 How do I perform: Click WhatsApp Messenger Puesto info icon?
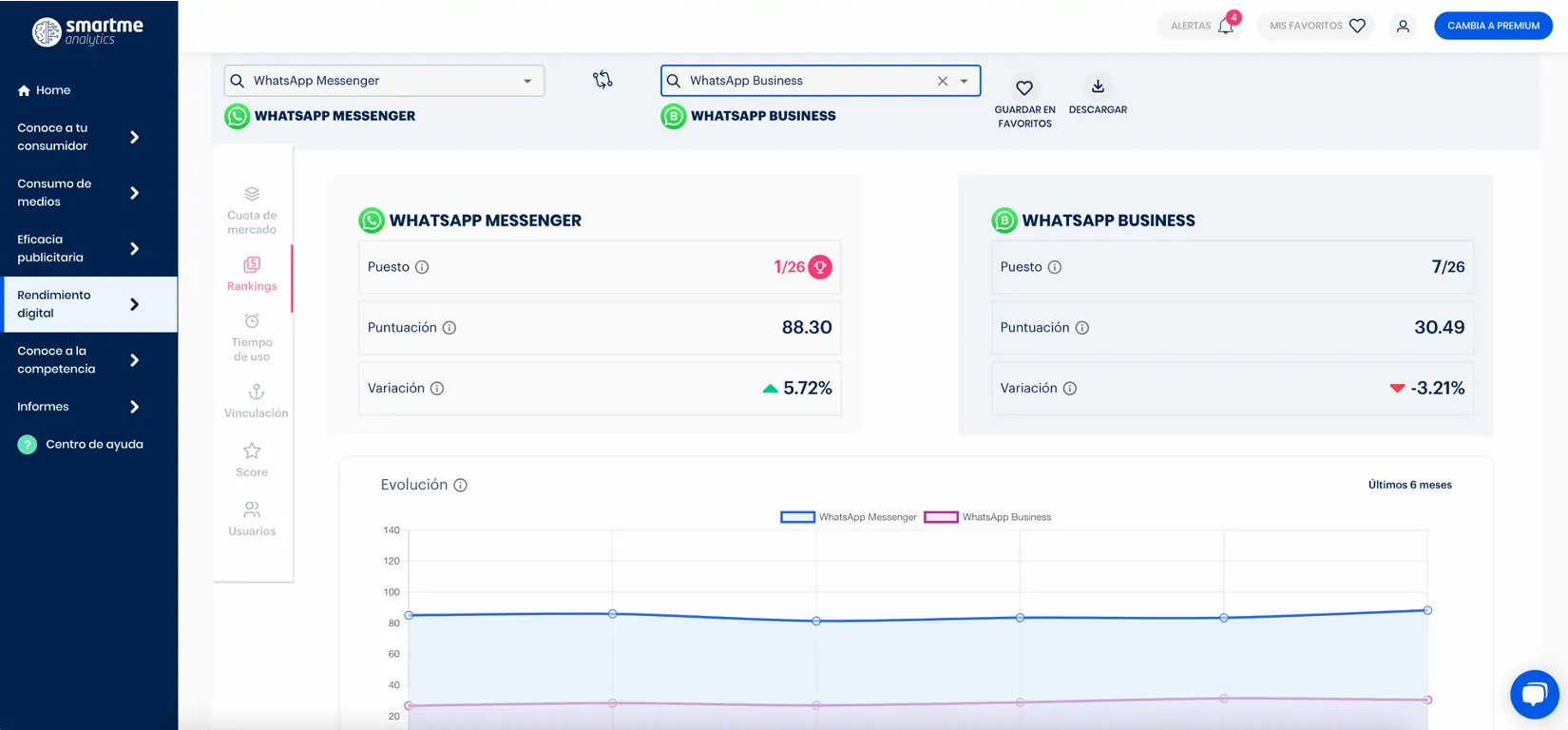(x=422, y=267)
